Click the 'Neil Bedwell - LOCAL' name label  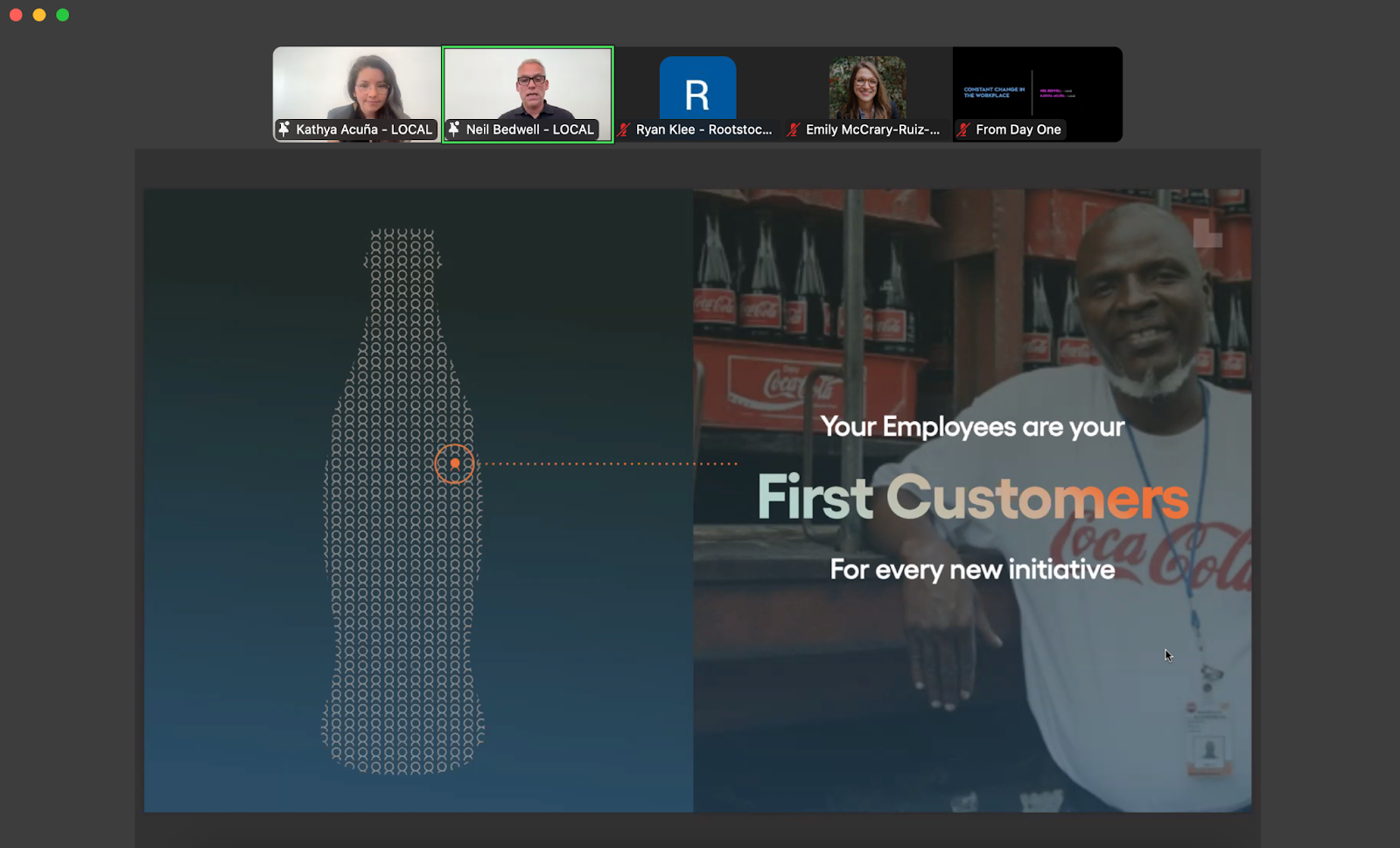click(x=529, y=130)
